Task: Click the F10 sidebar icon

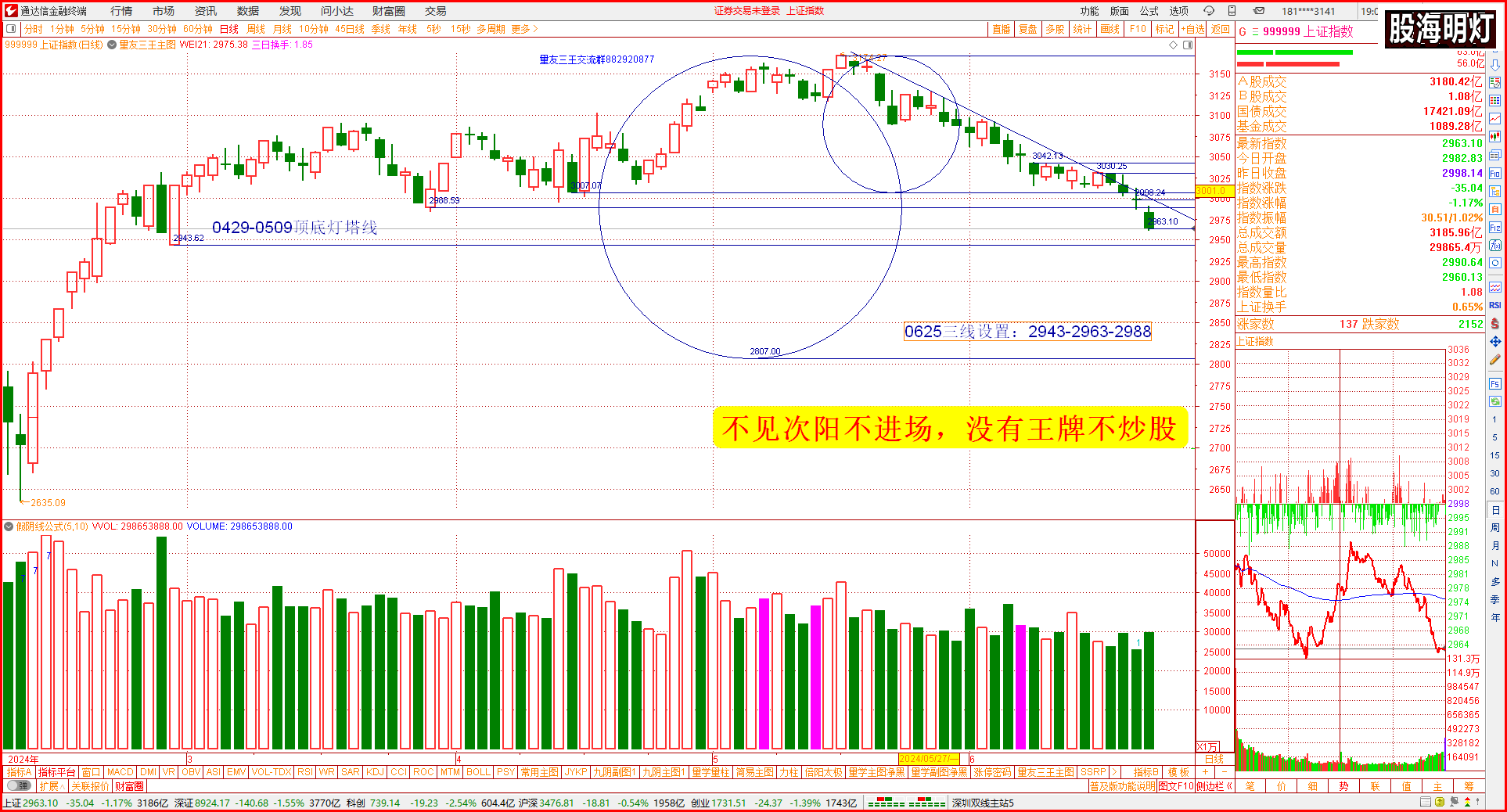Action: point(1494,174)
